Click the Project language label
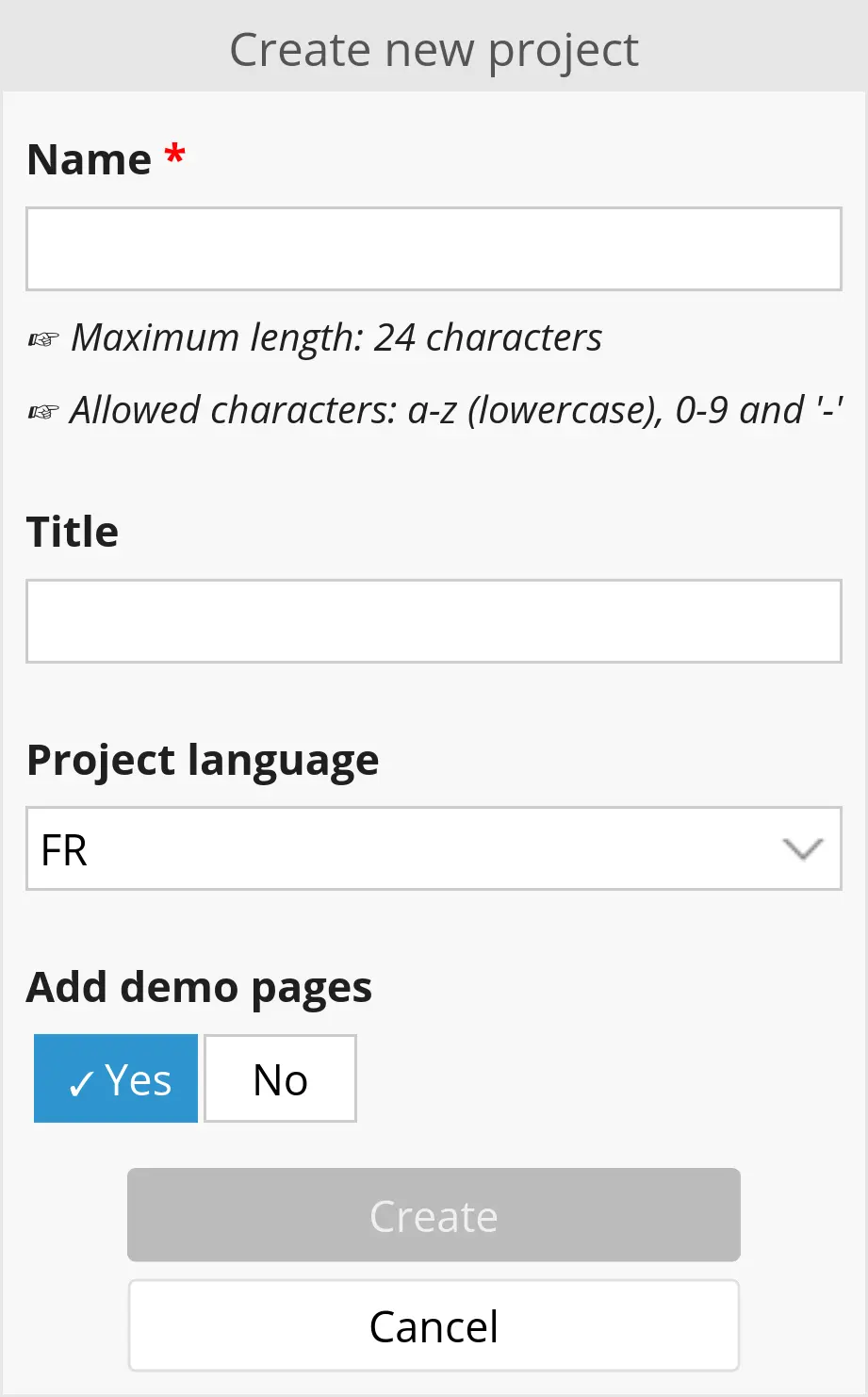The width and height of the screenshot is (868, 1397). [x=203, y=760]
